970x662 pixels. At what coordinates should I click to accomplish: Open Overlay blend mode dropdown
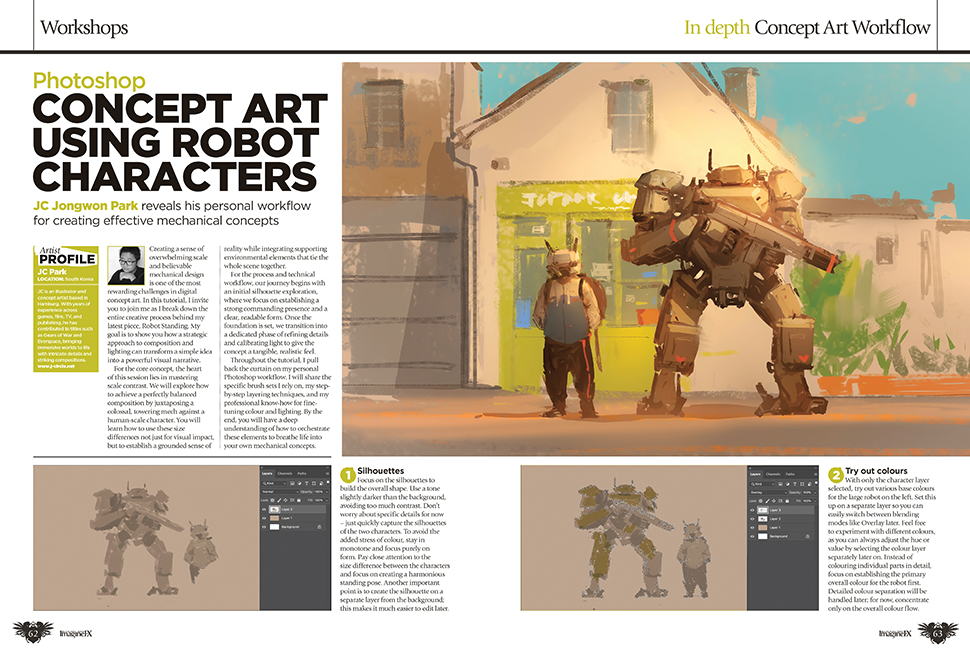769,492
